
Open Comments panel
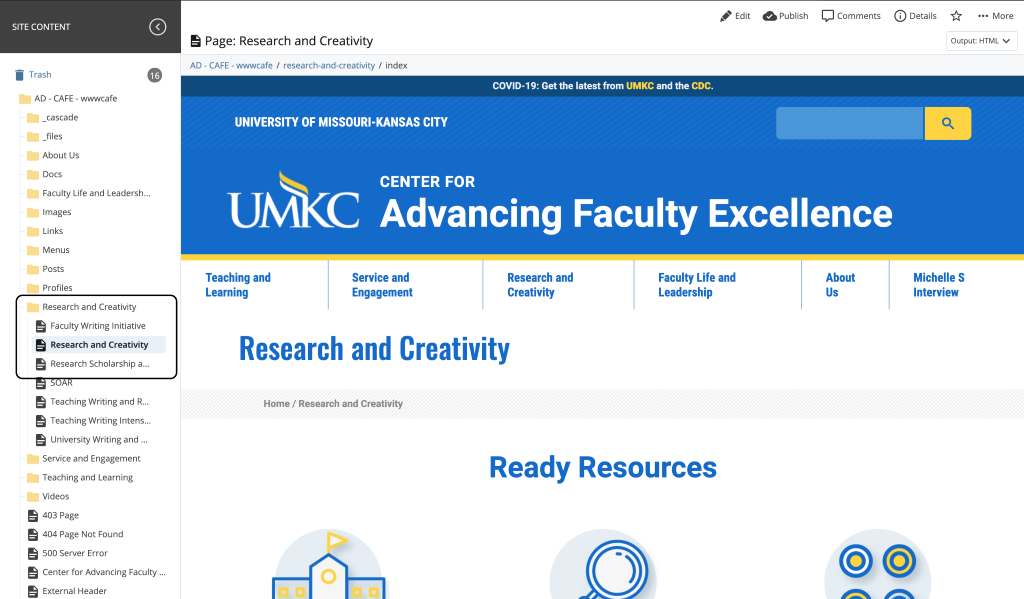(851, 16)
